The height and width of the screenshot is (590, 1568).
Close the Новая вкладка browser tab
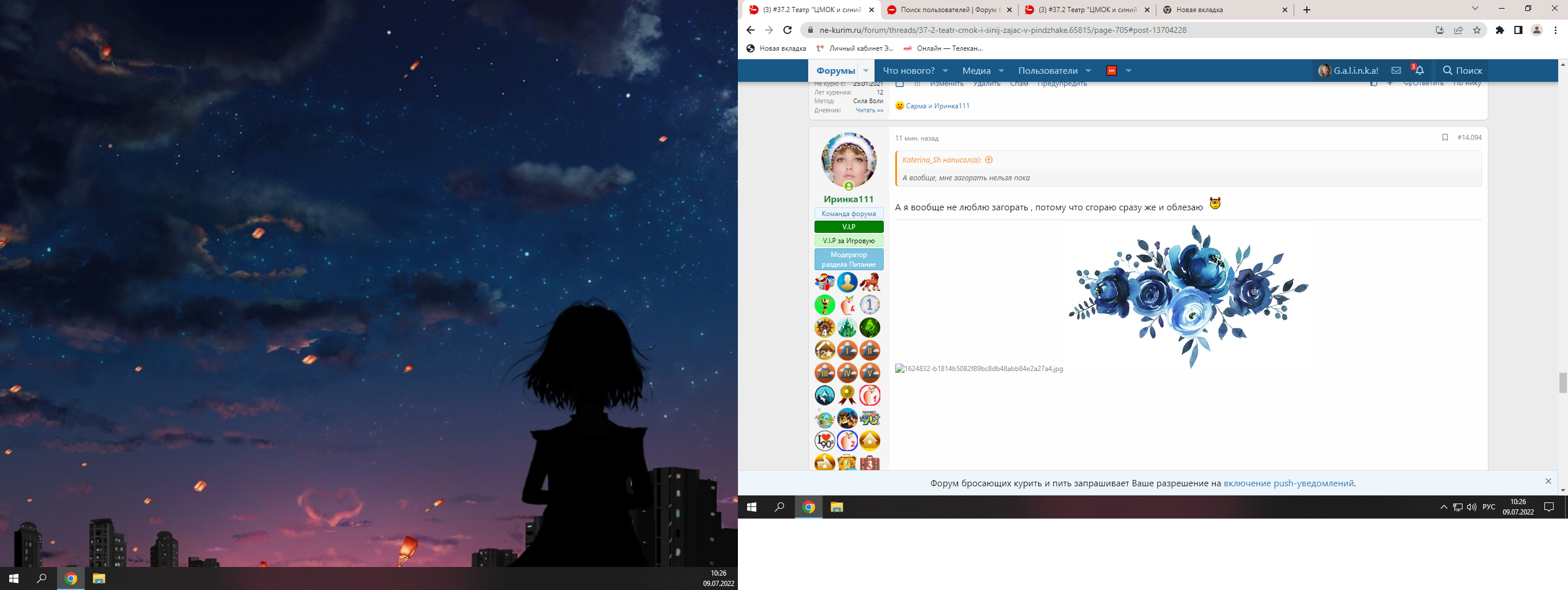pyautogui.click(x=1285, y=10)
